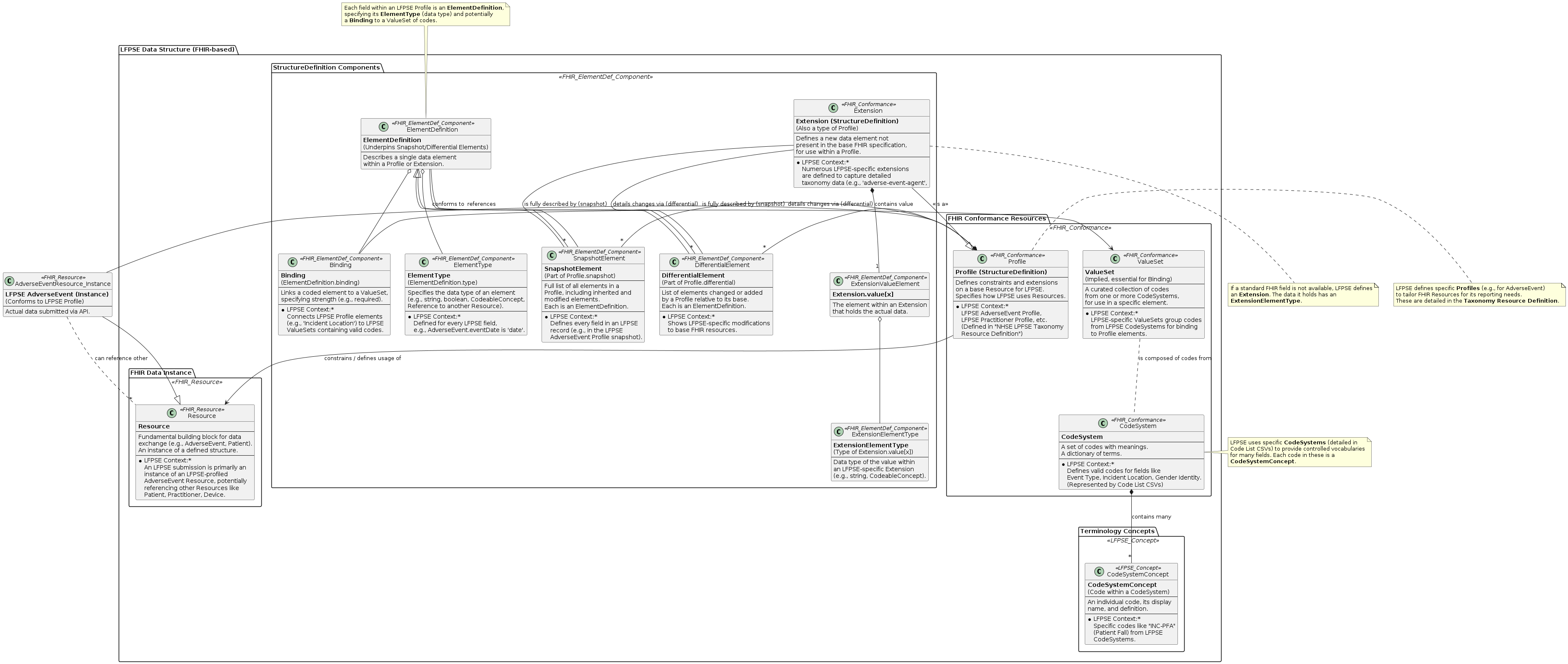Click the 'is composed of codes from' label
Viewport: 1568px width, 664px height.
(1174, 358)
